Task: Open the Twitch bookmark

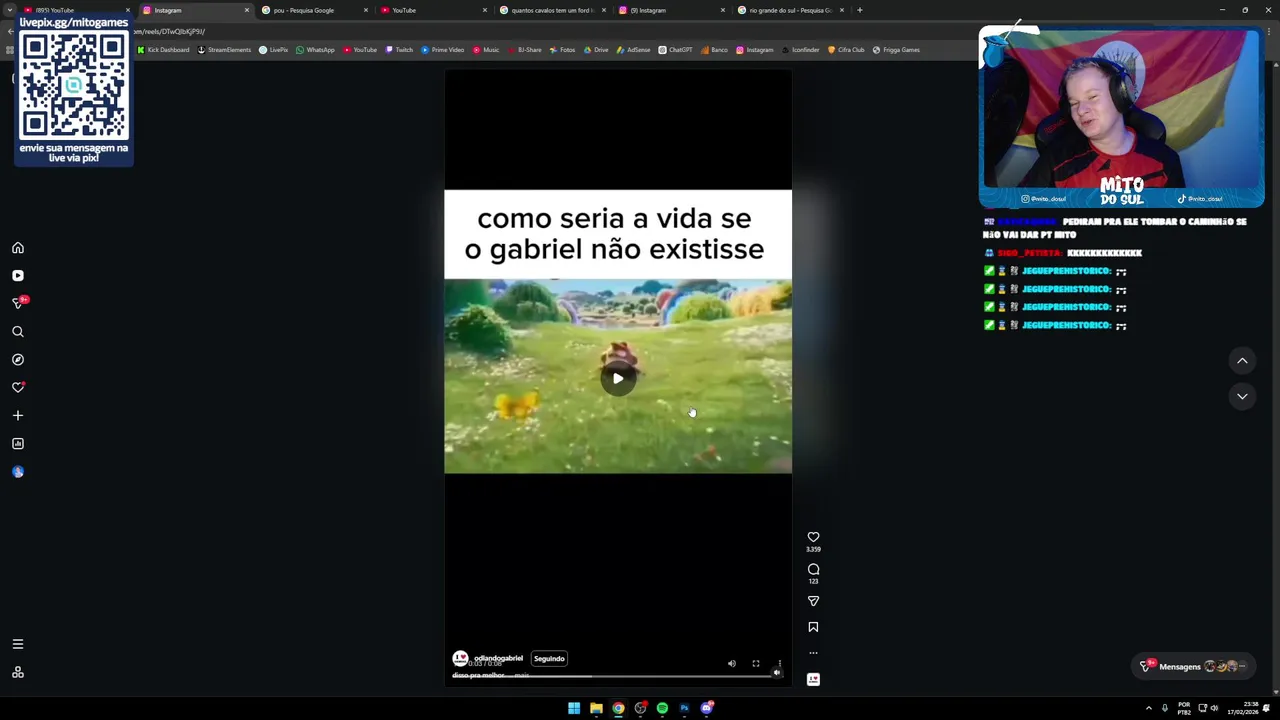Action: 399,50
